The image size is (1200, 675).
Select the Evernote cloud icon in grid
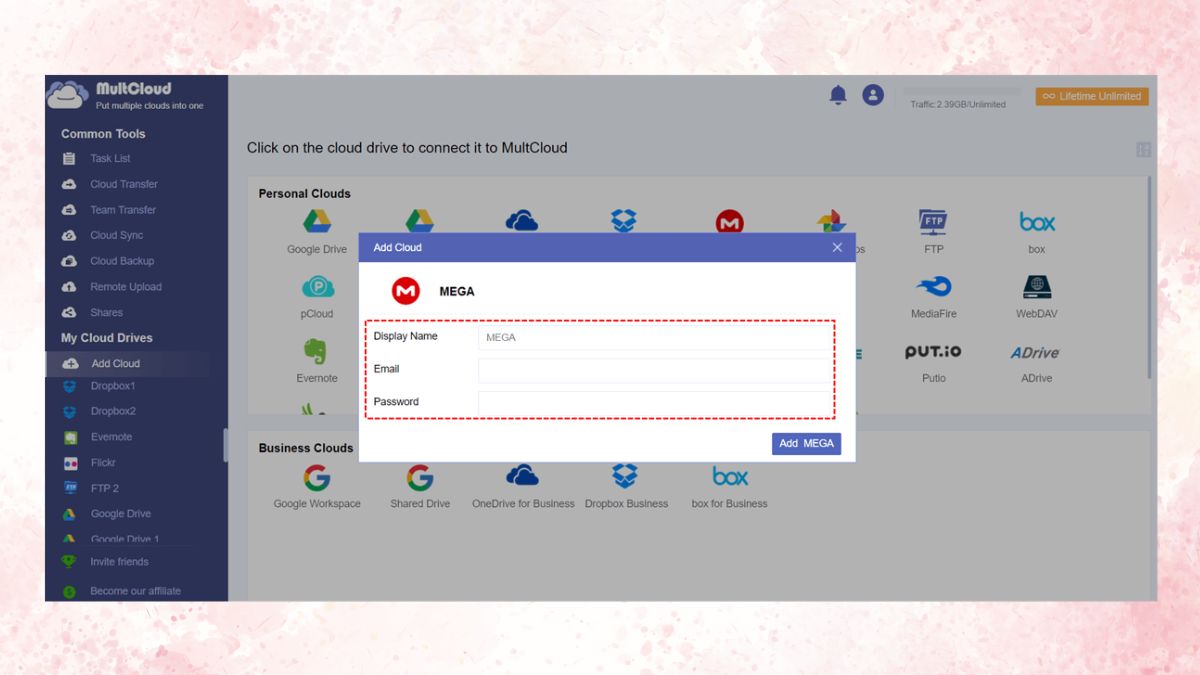pos(316,351)
